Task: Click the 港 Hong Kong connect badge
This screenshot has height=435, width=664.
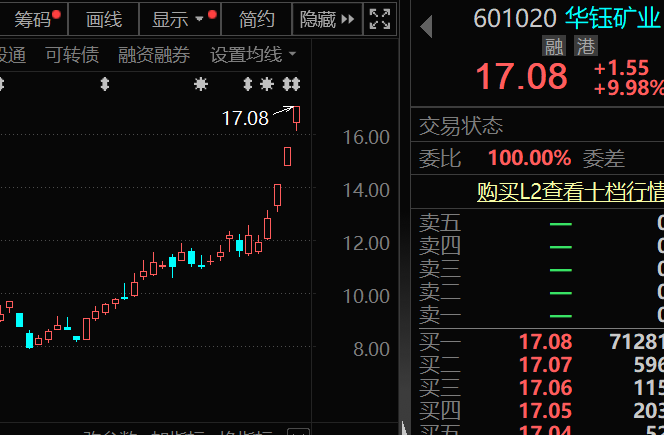Action: pos(586,46)
